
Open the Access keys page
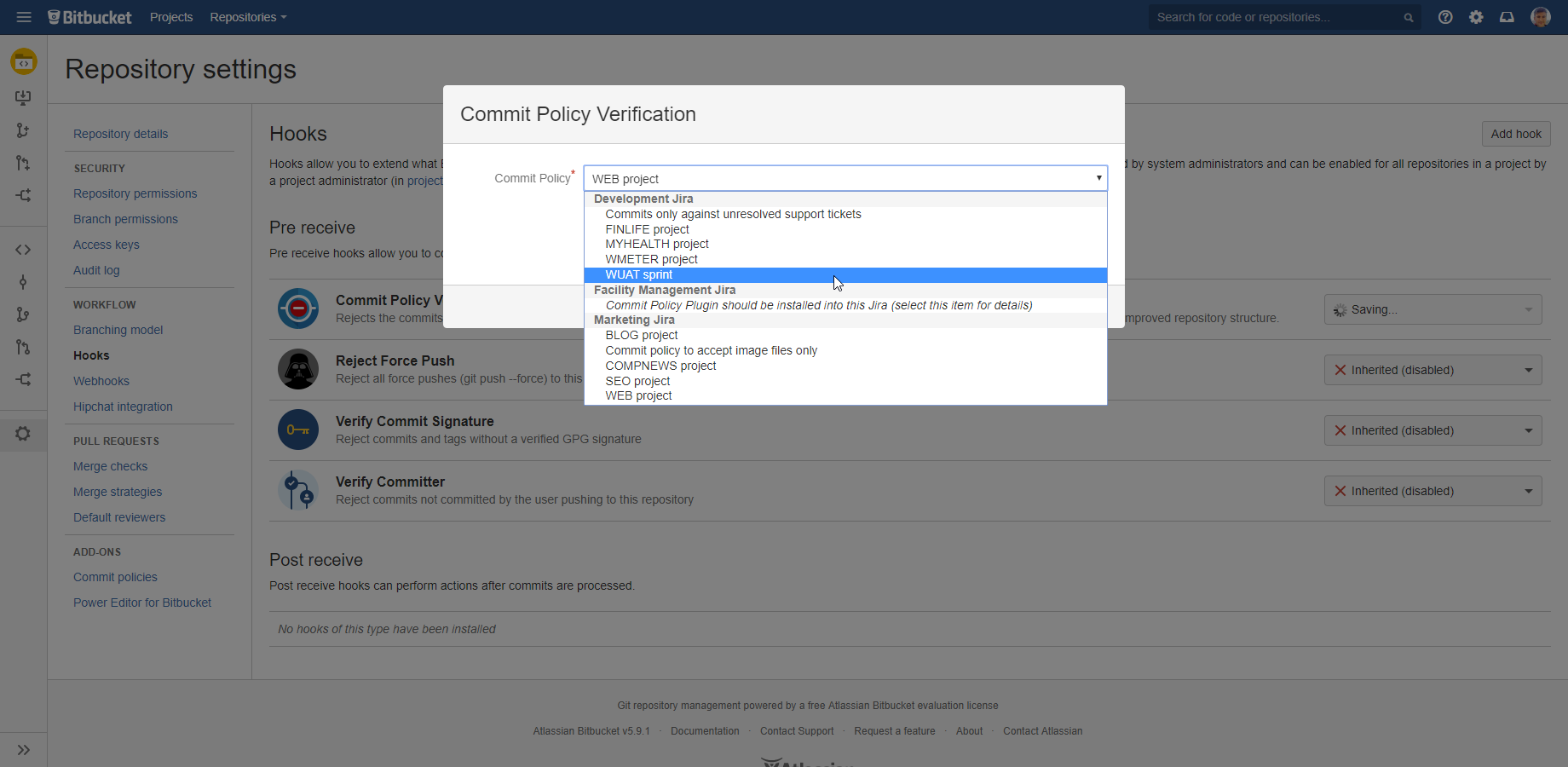pyautogui.click(x=106, y=245)
